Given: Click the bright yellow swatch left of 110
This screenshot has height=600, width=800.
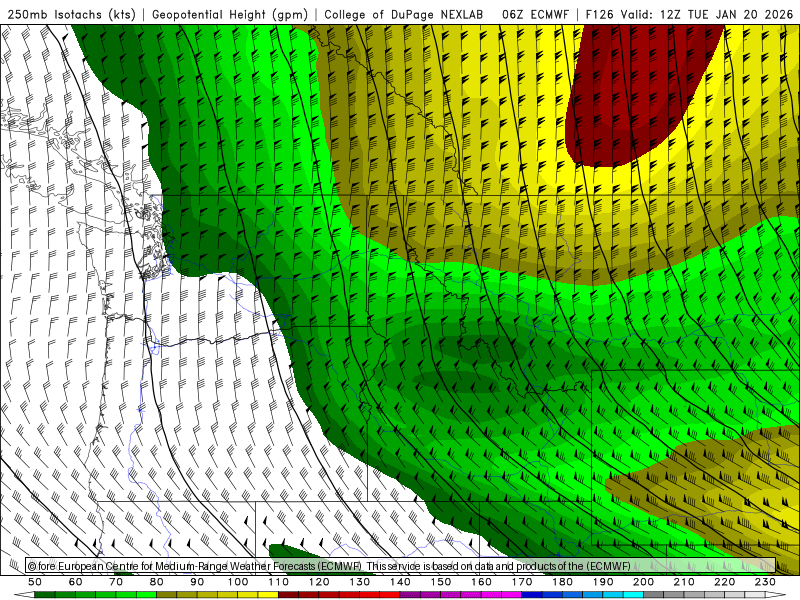Looking at the screenshot, I should [268, 595].
